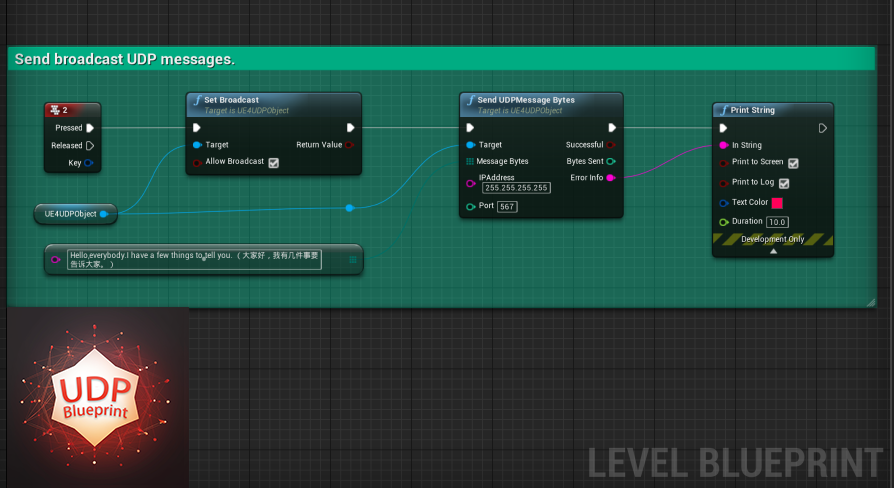Click the IPAddress input pin
Screen dimensions: 894x488
(x=470, y=184)
